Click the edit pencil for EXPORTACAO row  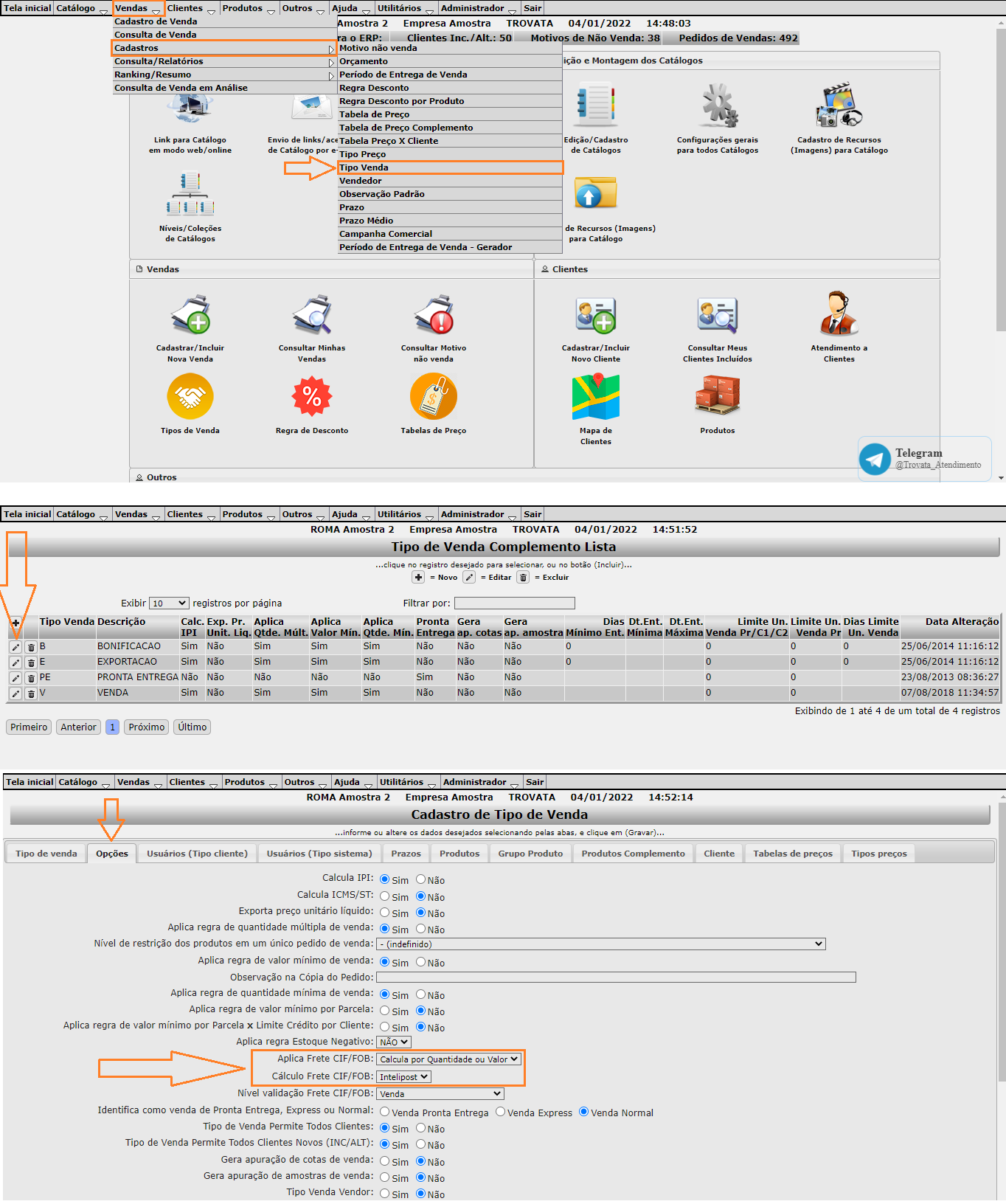tap(15, 662)
